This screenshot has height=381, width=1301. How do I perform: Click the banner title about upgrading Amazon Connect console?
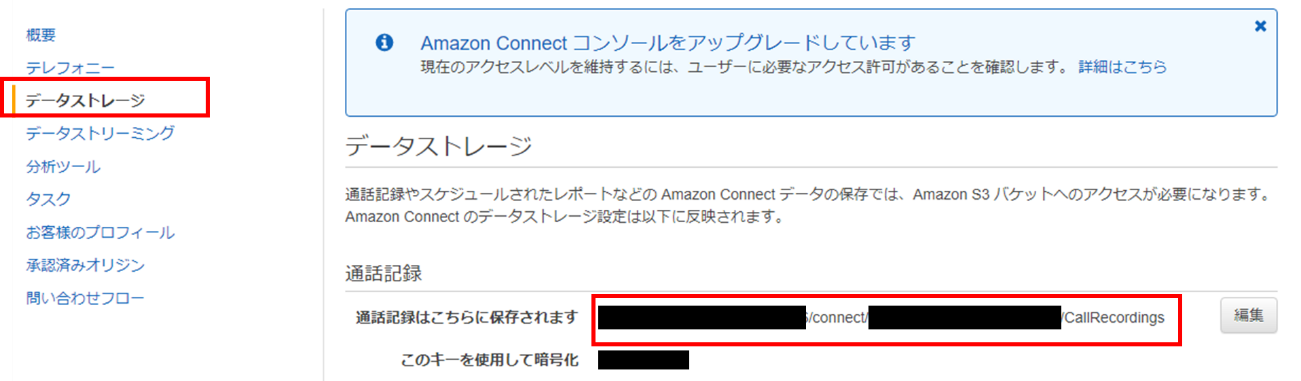pos(668,43)
